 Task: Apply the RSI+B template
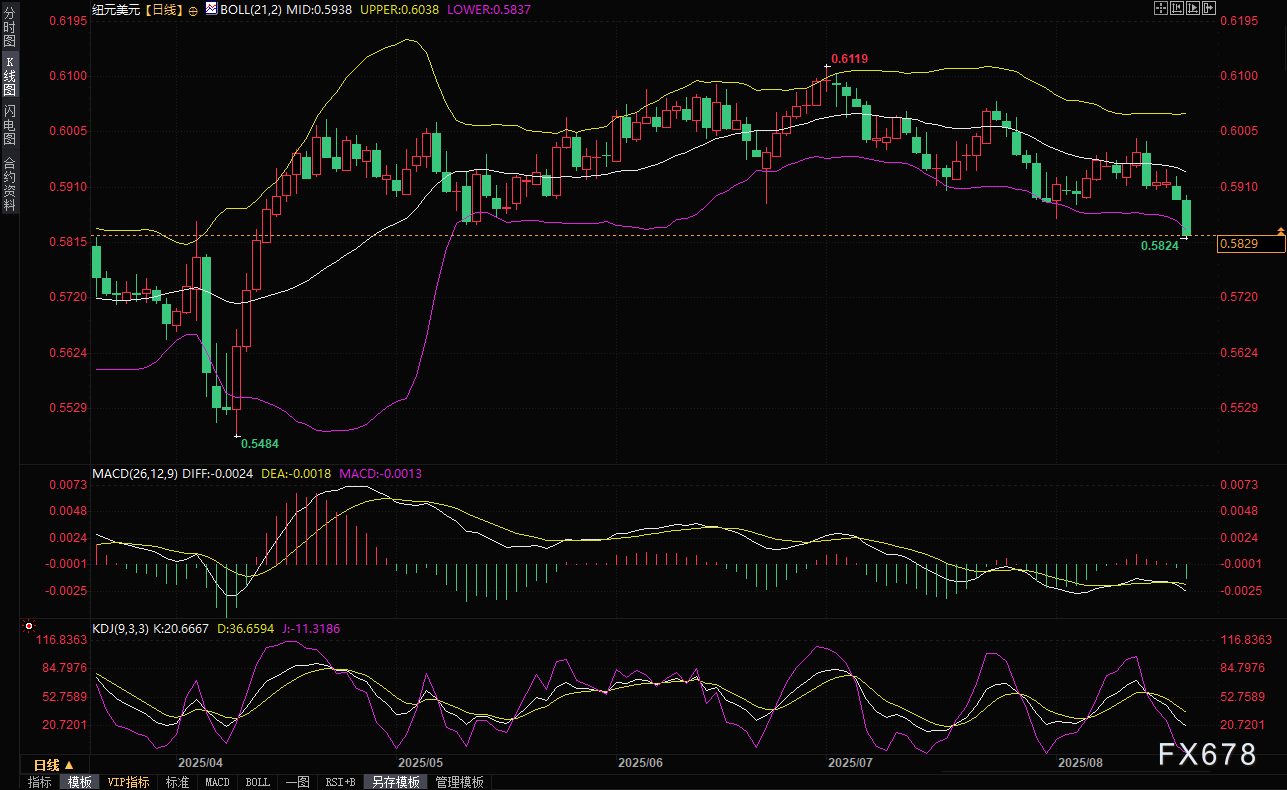click(x=340, y=782)
